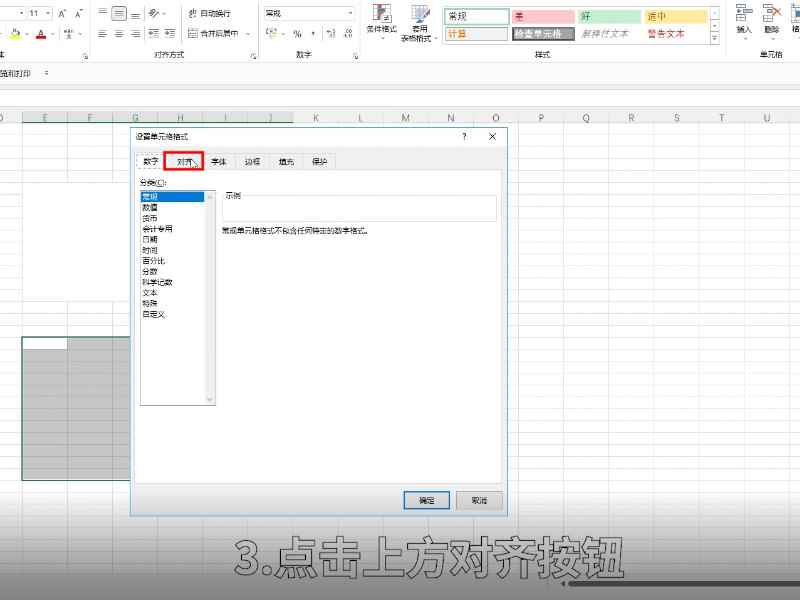The height and width of the screenshot is (600, 800).
Task: Click the Delete cells (删除) icon
Action: (x=771, y=19)
